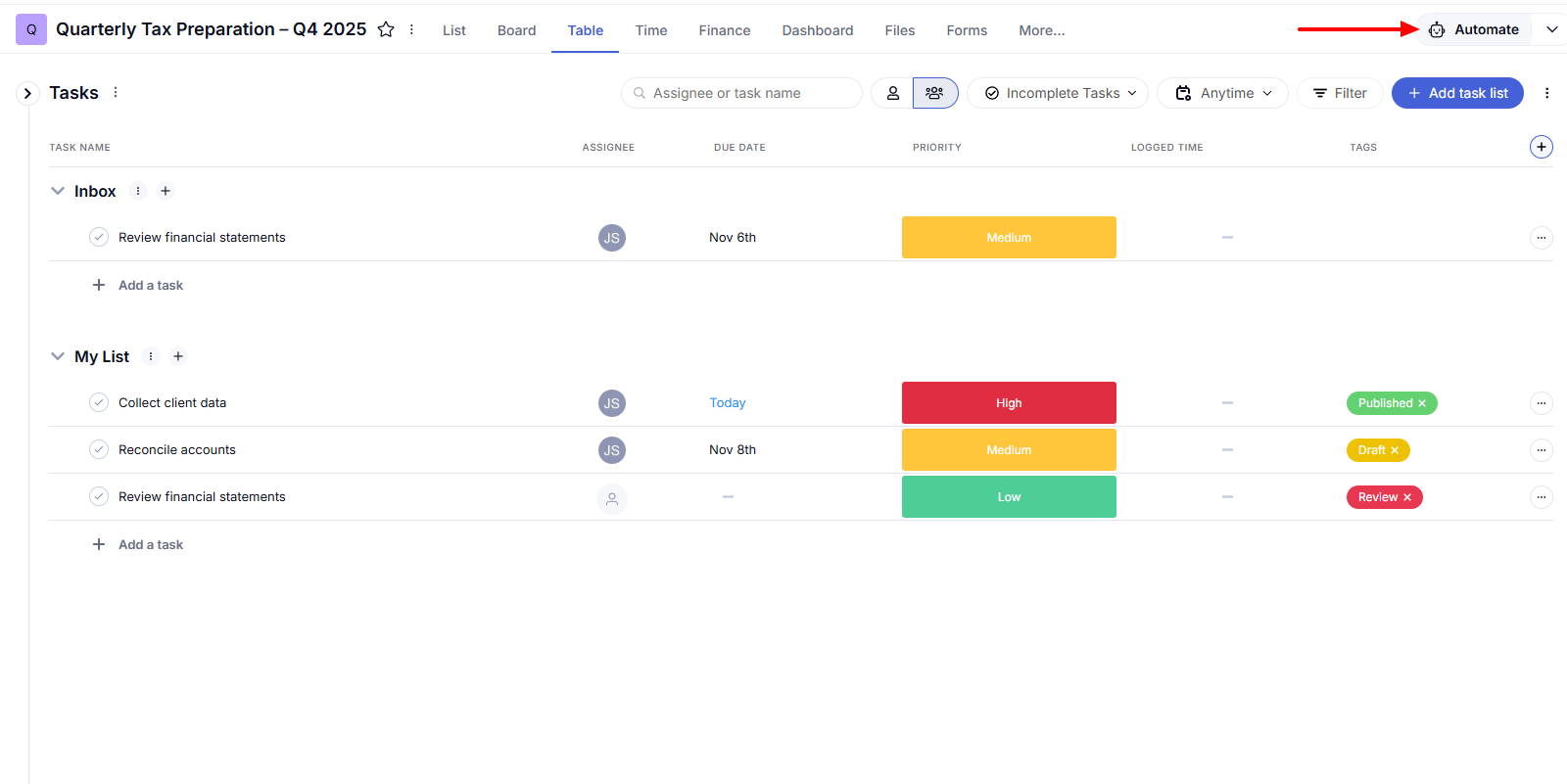1567x784 pixels.
Task: Switch to the Board tab
Action: coord(516,30)
